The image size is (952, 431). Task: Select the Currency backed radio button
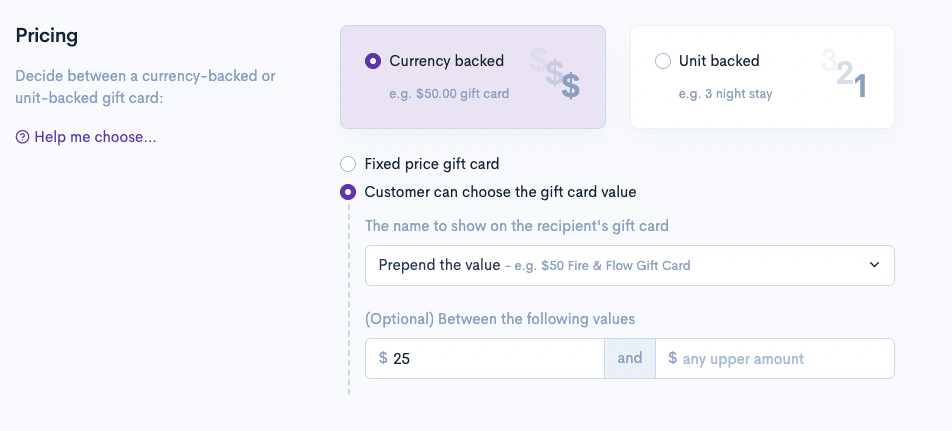[373, 61]
